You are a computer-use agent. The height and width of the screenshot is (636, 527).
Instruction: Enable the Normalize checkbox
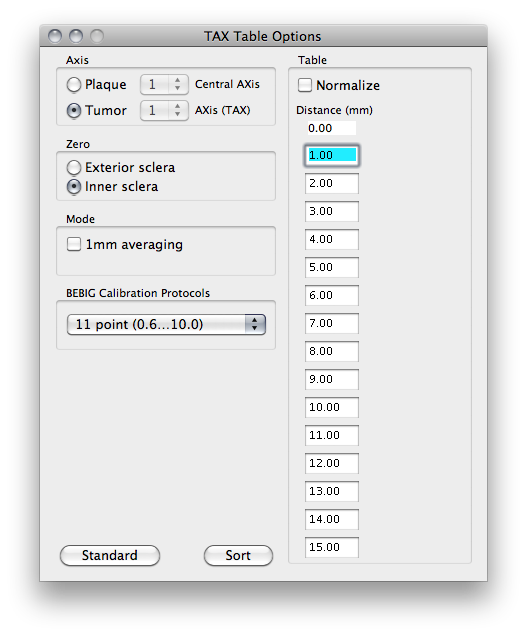click(305, 85)
